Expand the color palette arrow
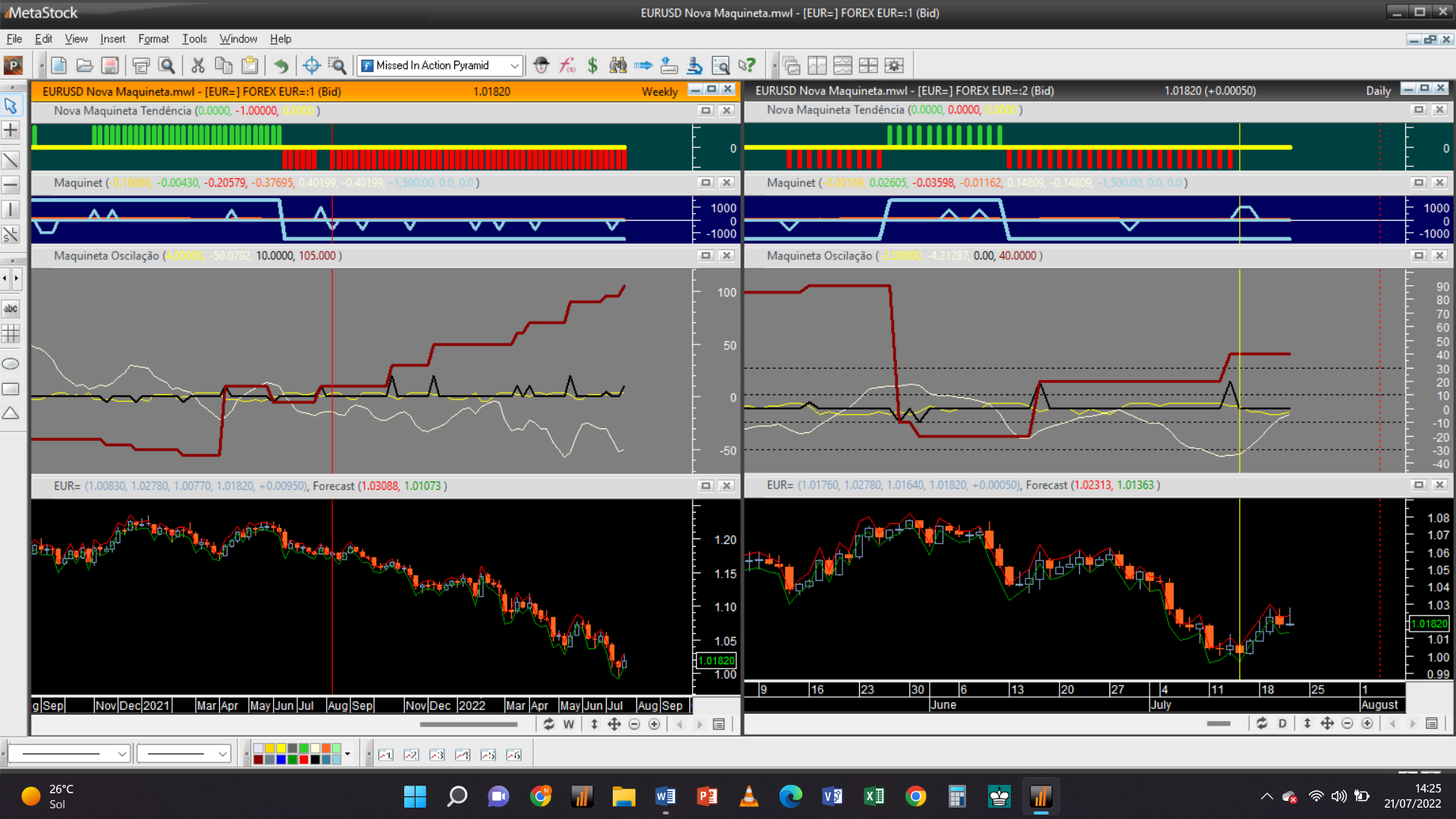The width and height of the screenshot is (1456, 819). point(347,754)
